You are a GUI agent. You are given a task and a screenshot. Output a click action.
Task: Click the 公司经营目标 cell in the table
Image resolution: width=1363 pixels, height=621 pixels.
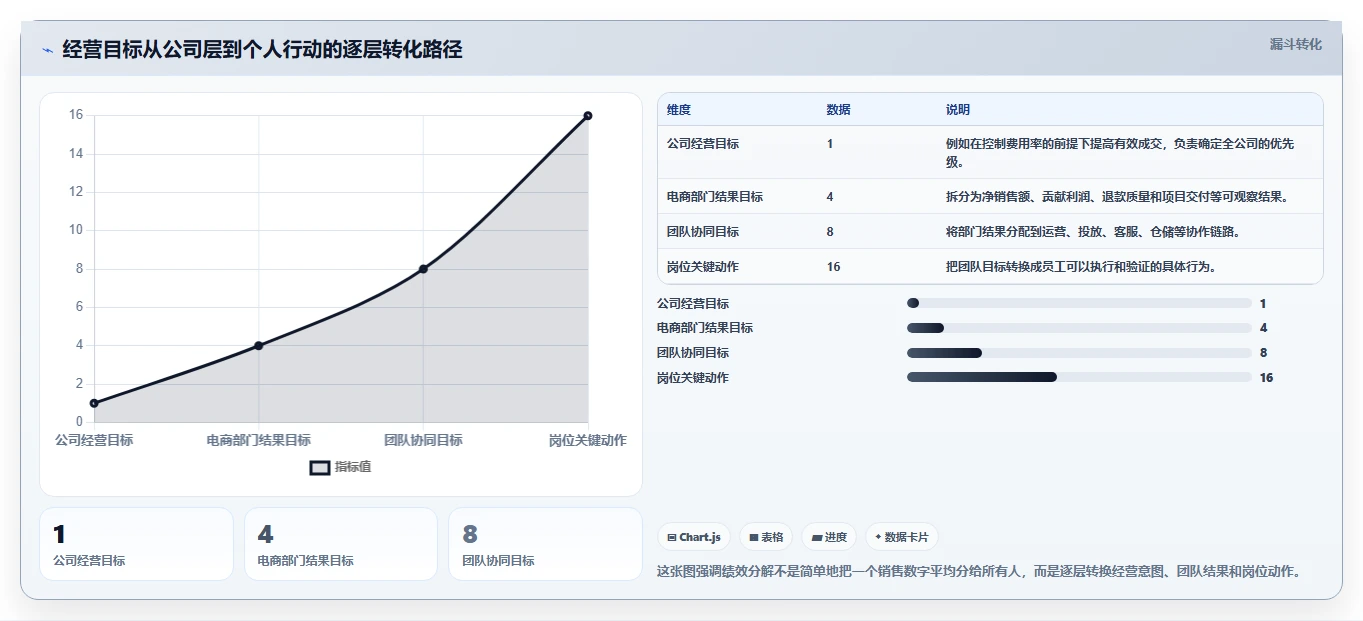pyautogui.click(x=703, y=144)
